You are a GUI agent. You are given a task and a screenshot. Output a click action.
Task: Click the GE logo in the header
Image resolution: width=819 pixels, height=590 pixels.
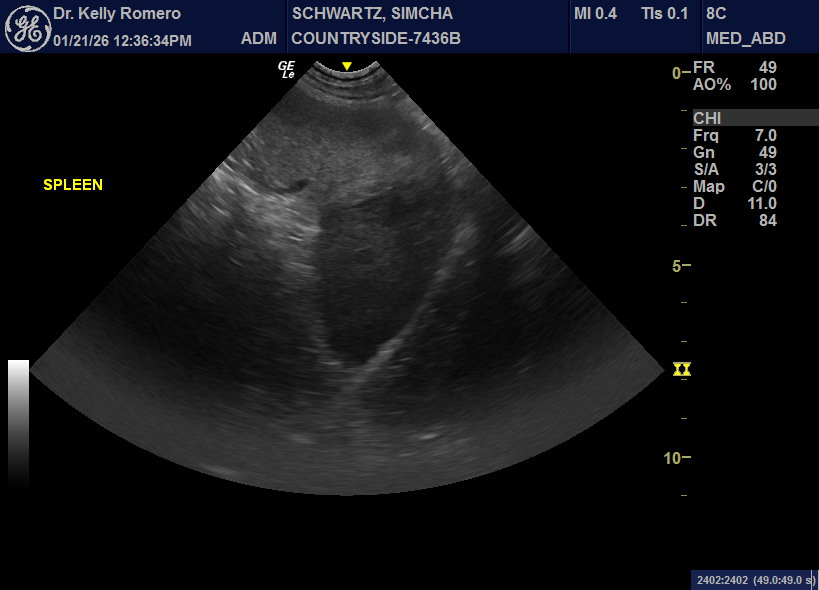click(x=28, y=27)
